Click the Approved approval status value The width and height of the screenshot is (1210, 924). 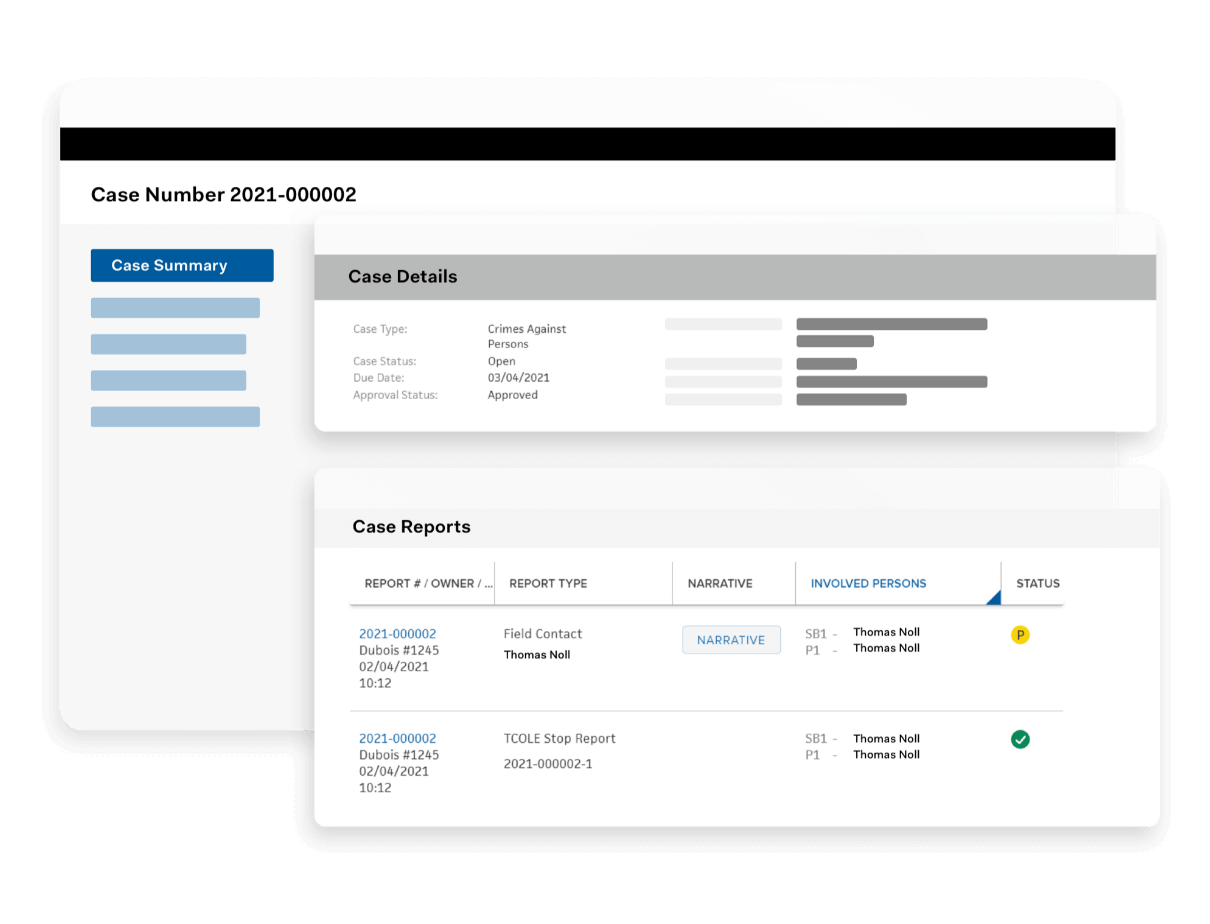click(512, 394)
